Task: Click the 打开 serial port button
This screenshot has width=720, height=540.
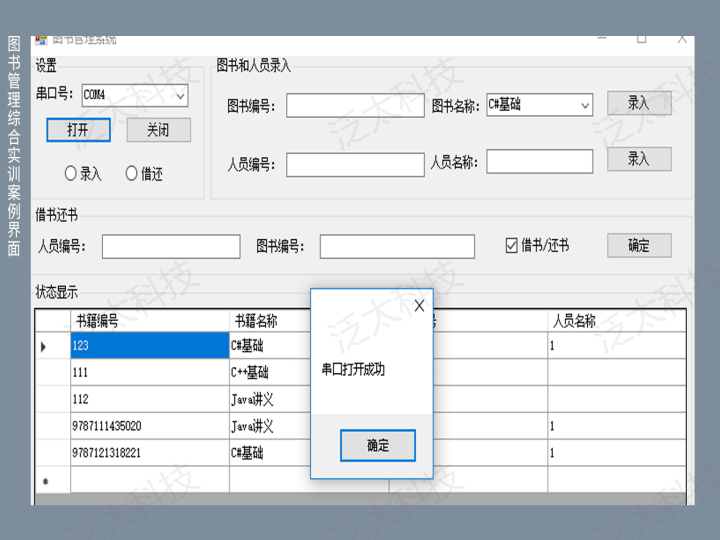Action: pos(78,130)
